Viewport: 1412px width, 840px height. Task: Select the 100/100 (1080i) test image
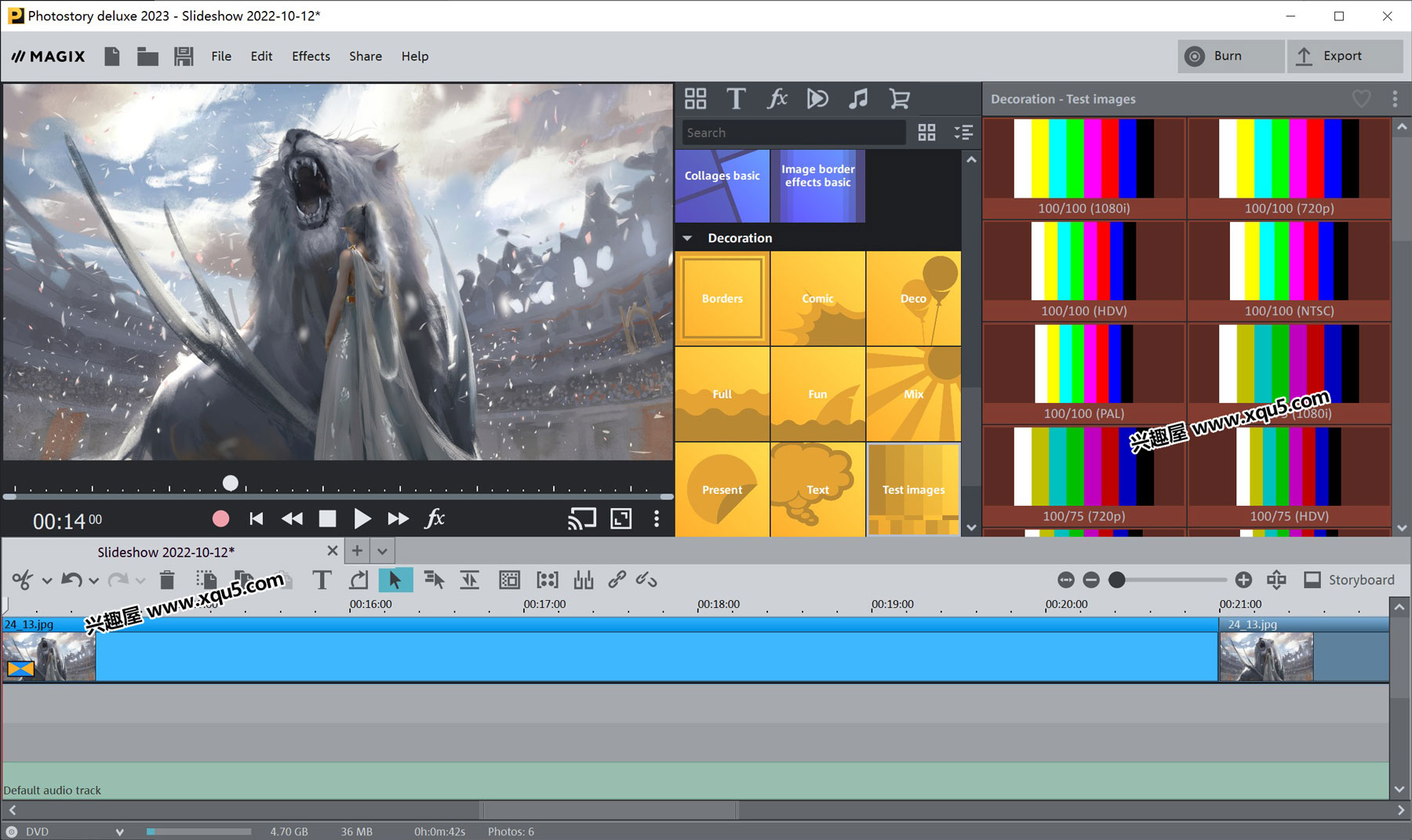click(1084, 168)
